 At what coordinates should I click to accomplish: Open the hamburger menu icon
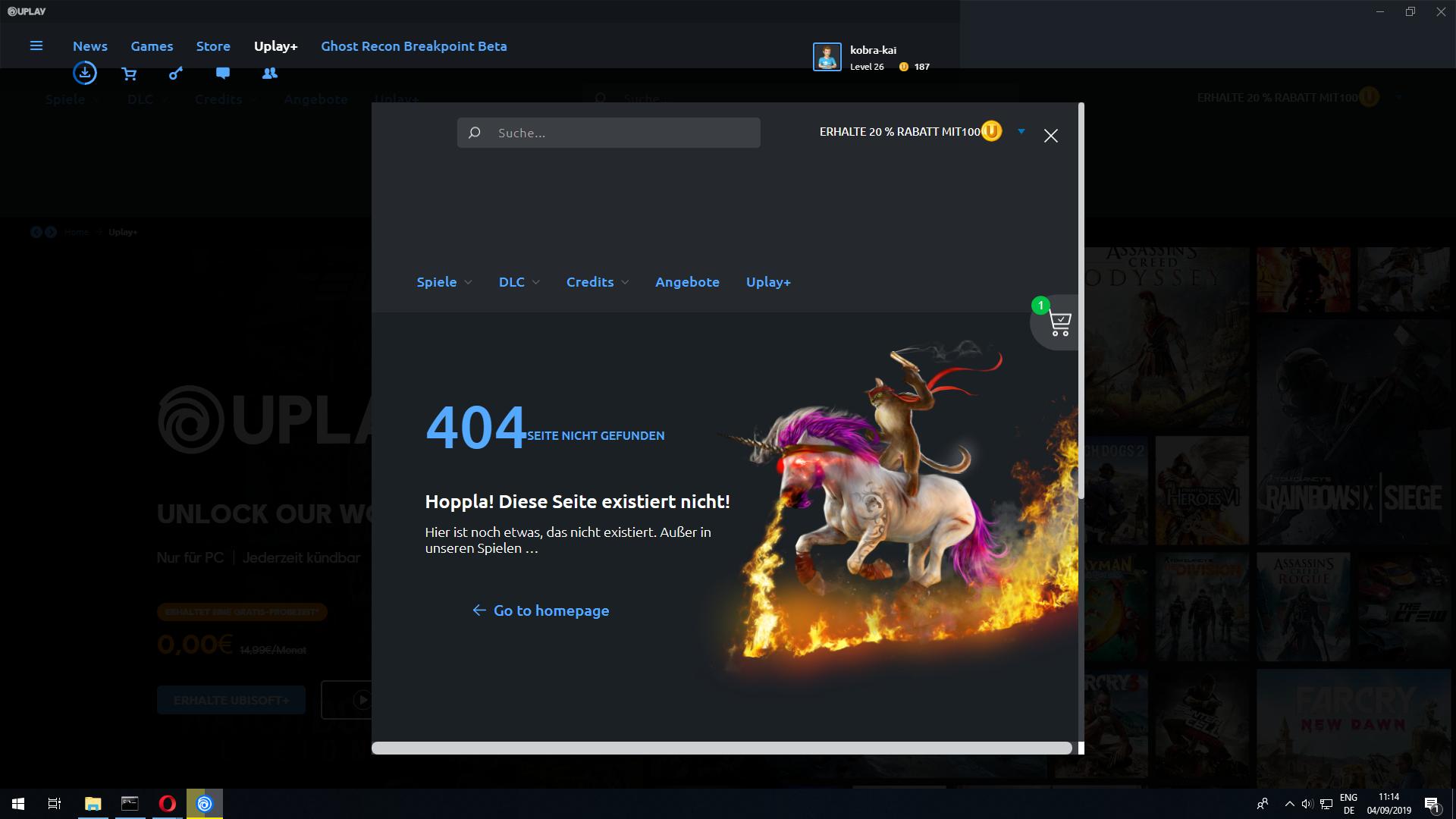coord(36,45)
